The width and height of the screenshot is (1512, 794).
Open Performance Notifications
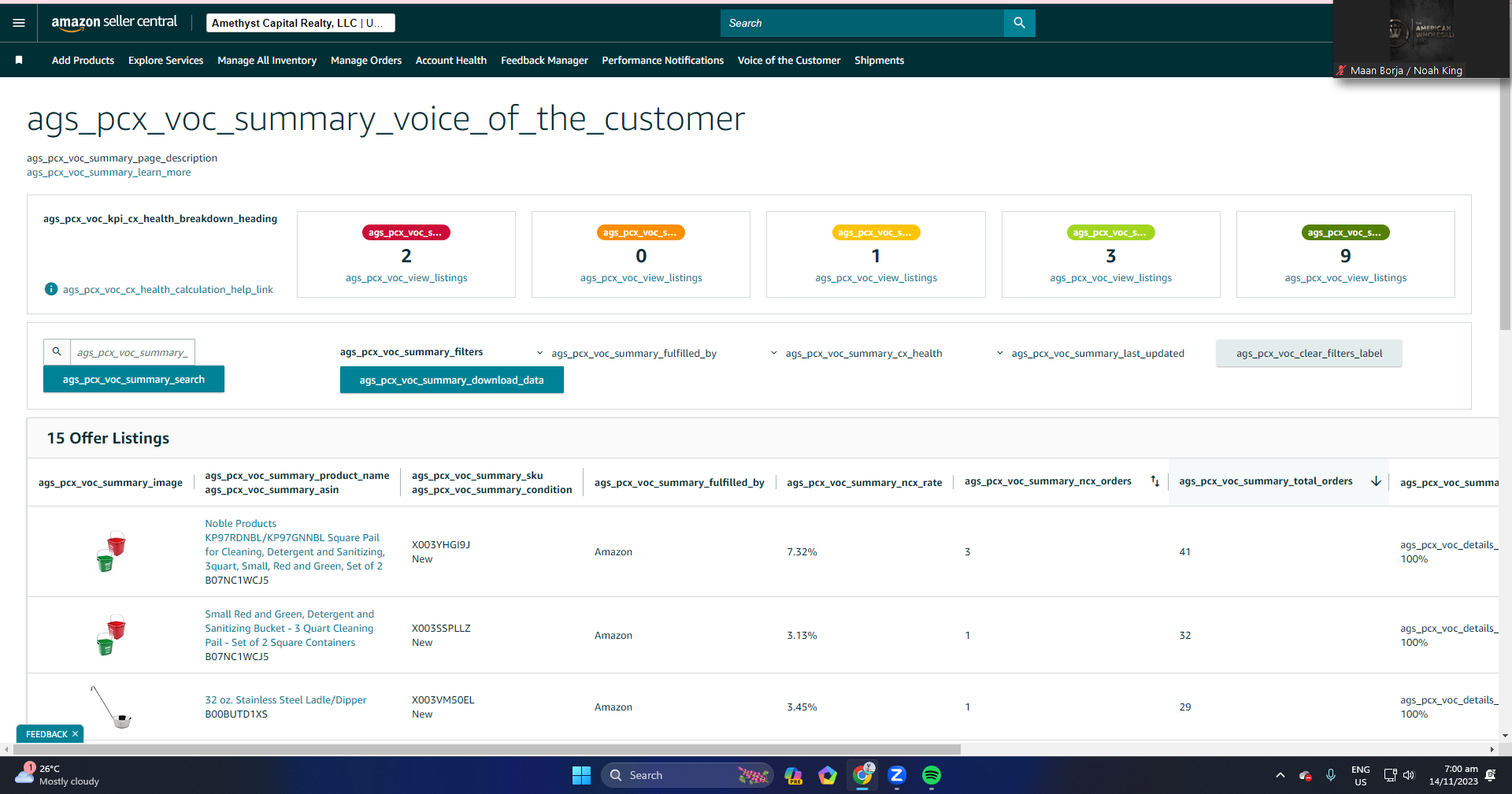(663, 61)
